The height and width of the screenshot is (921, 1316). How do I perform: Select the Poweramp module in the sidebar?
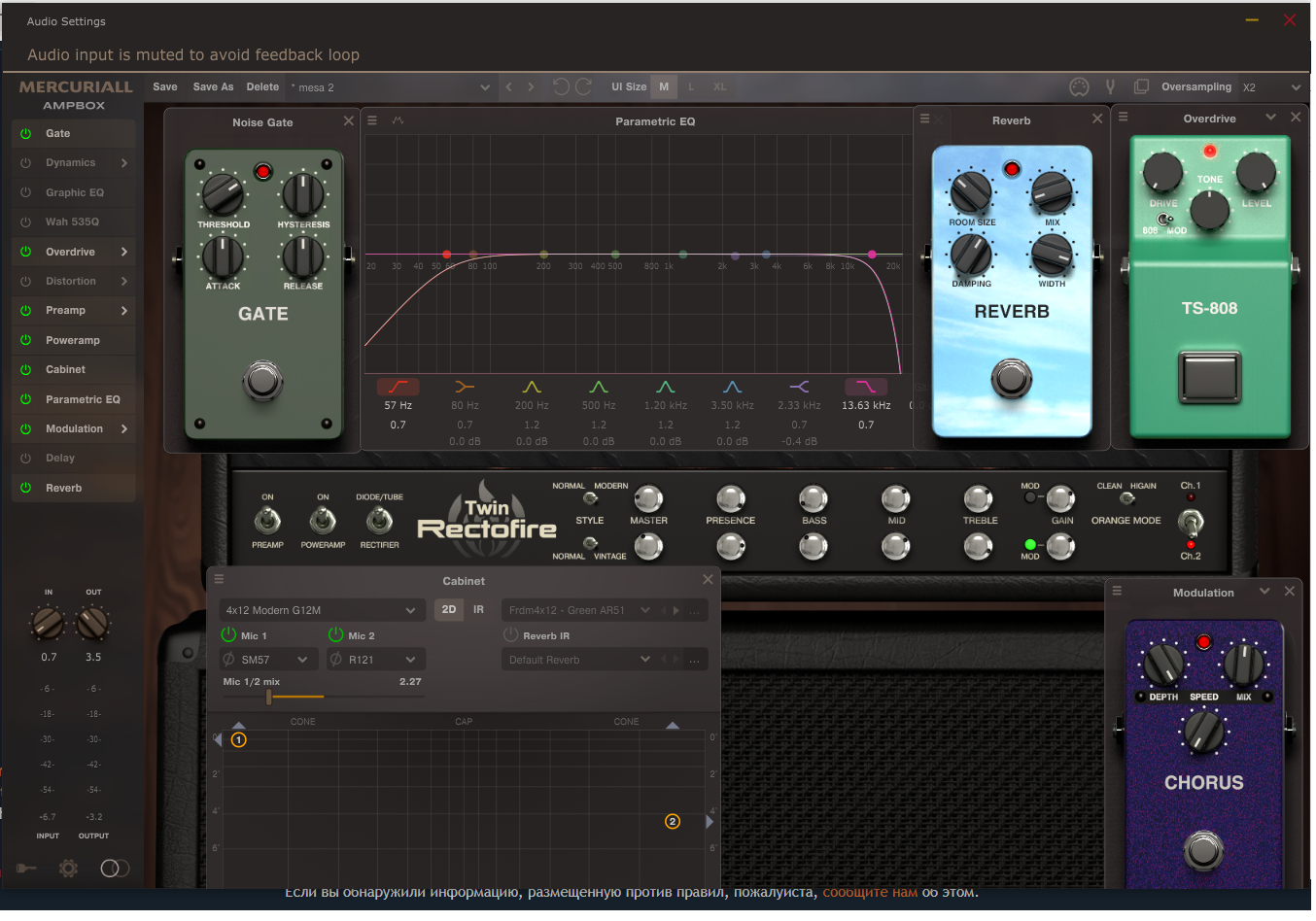click(x=73, y=341)
